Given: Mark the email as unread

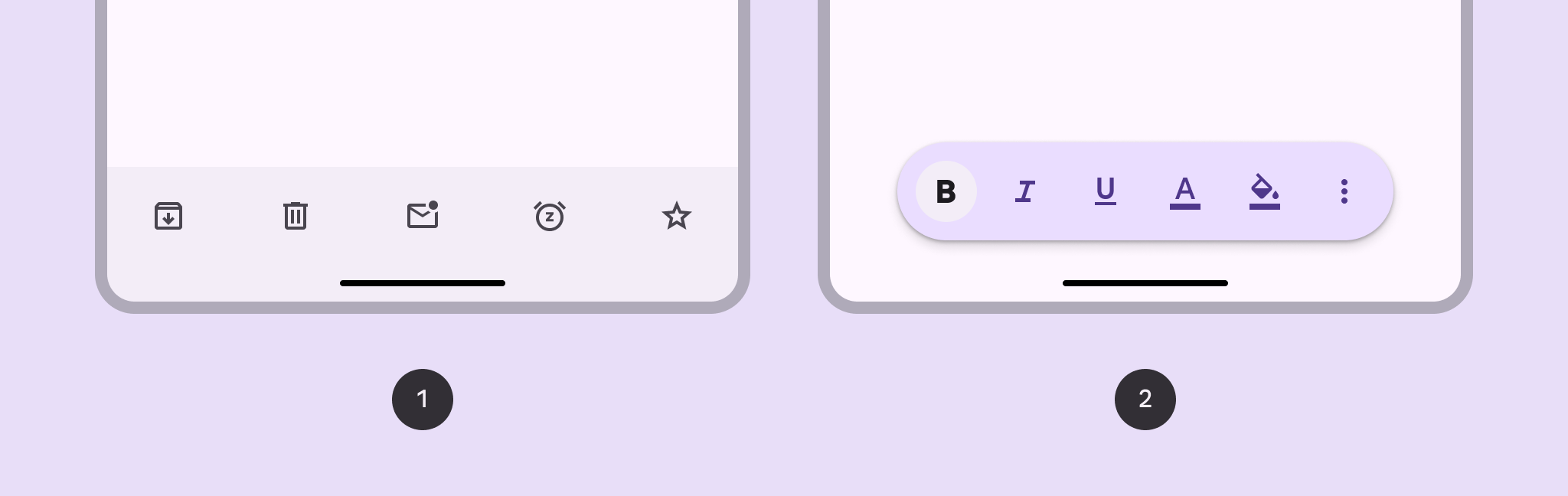Looking at the screenshot, I should (x=423, y=217).
